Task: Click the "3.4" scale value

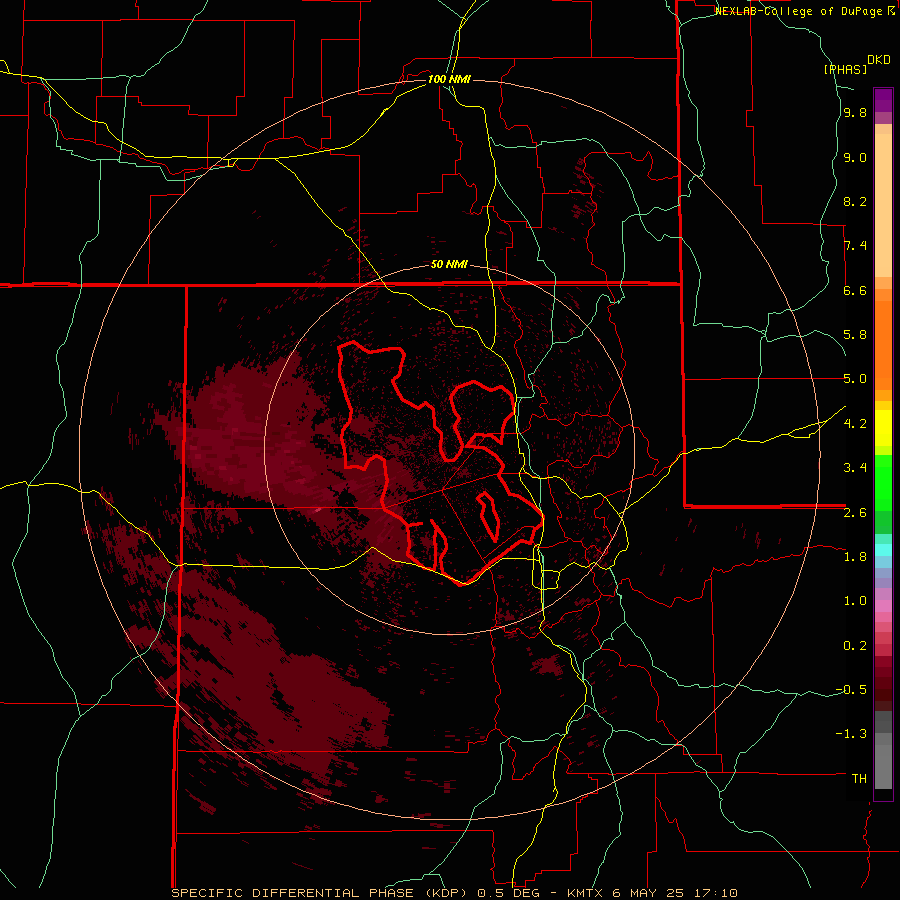Action: pyautogui.click(x=855, y=468)
